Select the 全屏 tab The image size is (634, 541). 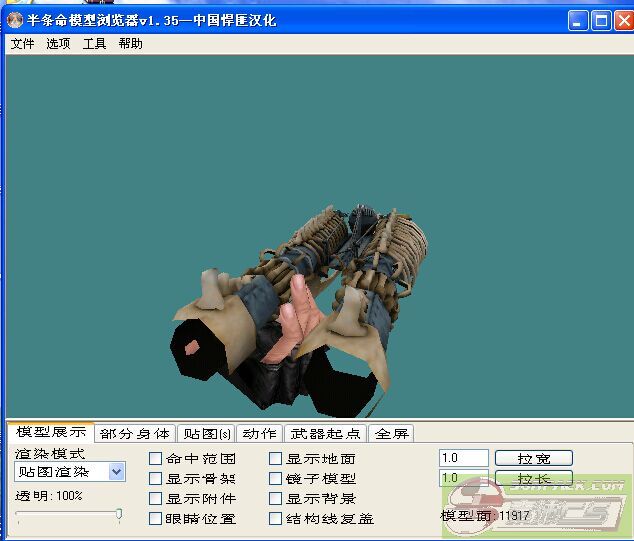[391, 434]
